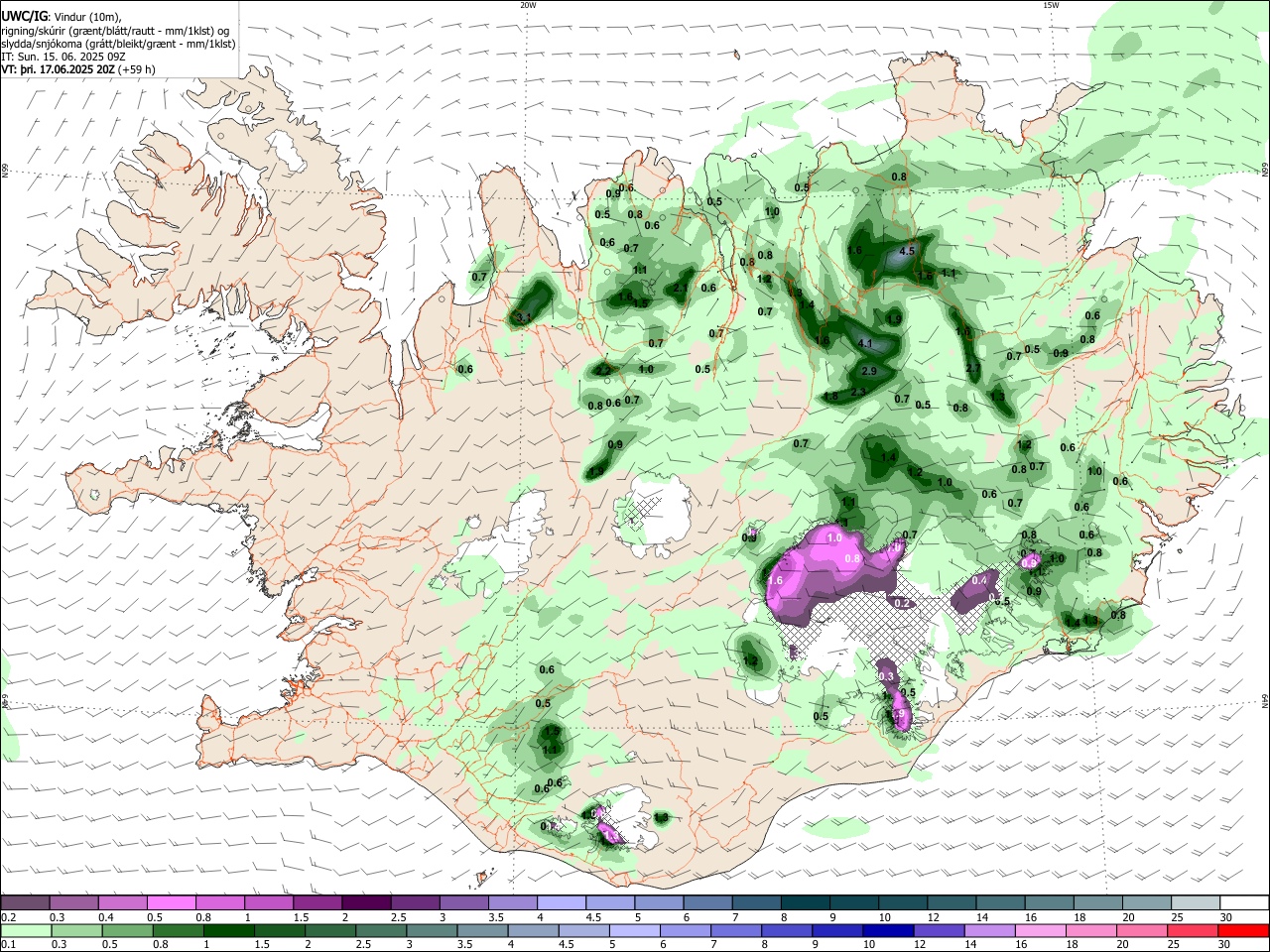
Task: Click the navy blue bottom-row swatch between 10 and 12
Action: click(x=887, y=930)
